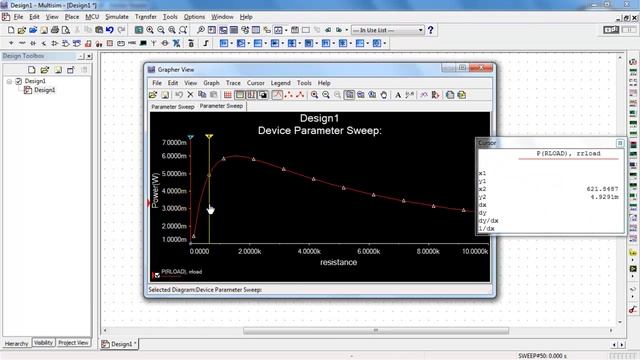Open the Grapher analysis dropdown arrow in main toolbar
Image resolution: width=640 pixels, height=360 pixels.
click(x=286, y=30)
